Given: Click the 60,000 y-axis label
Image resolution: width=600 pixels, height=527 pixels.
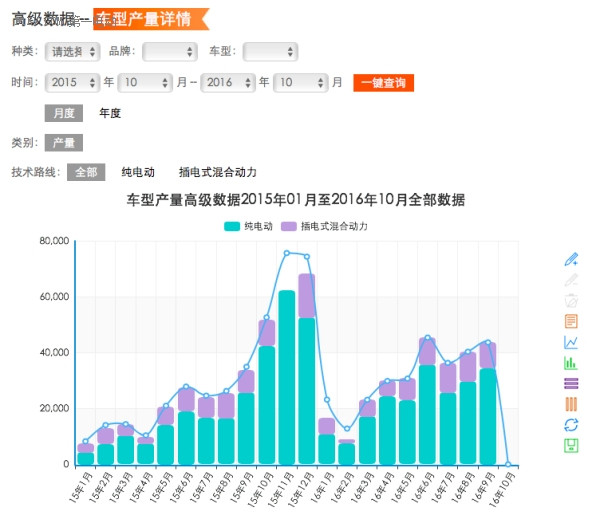Looking at the screenshot, I should coord(54,297).
